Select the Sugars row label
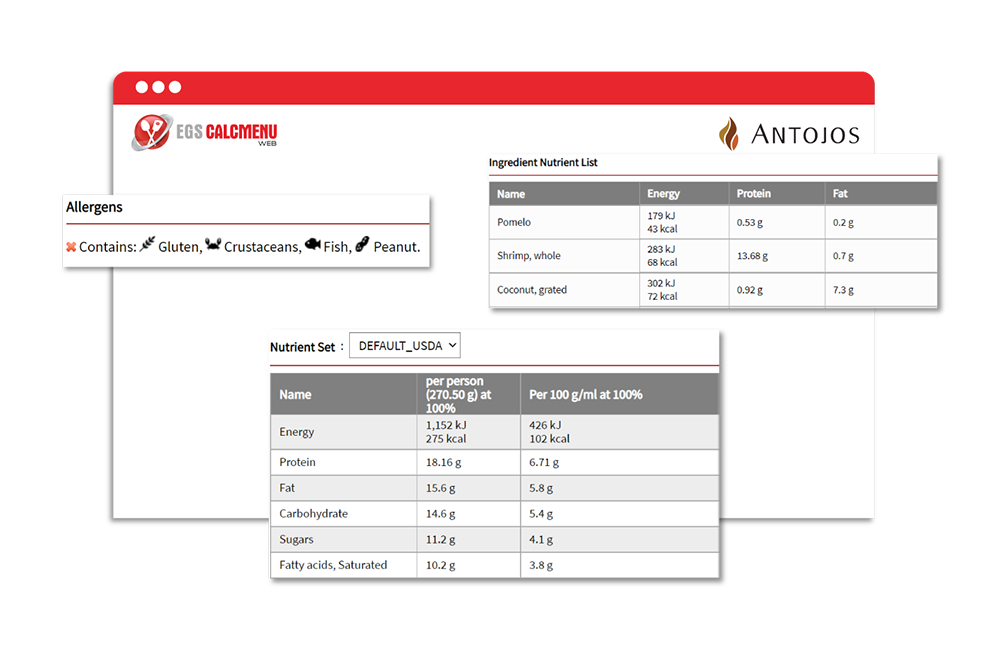This screenshot has height=652, width=998. coord(296,539)
